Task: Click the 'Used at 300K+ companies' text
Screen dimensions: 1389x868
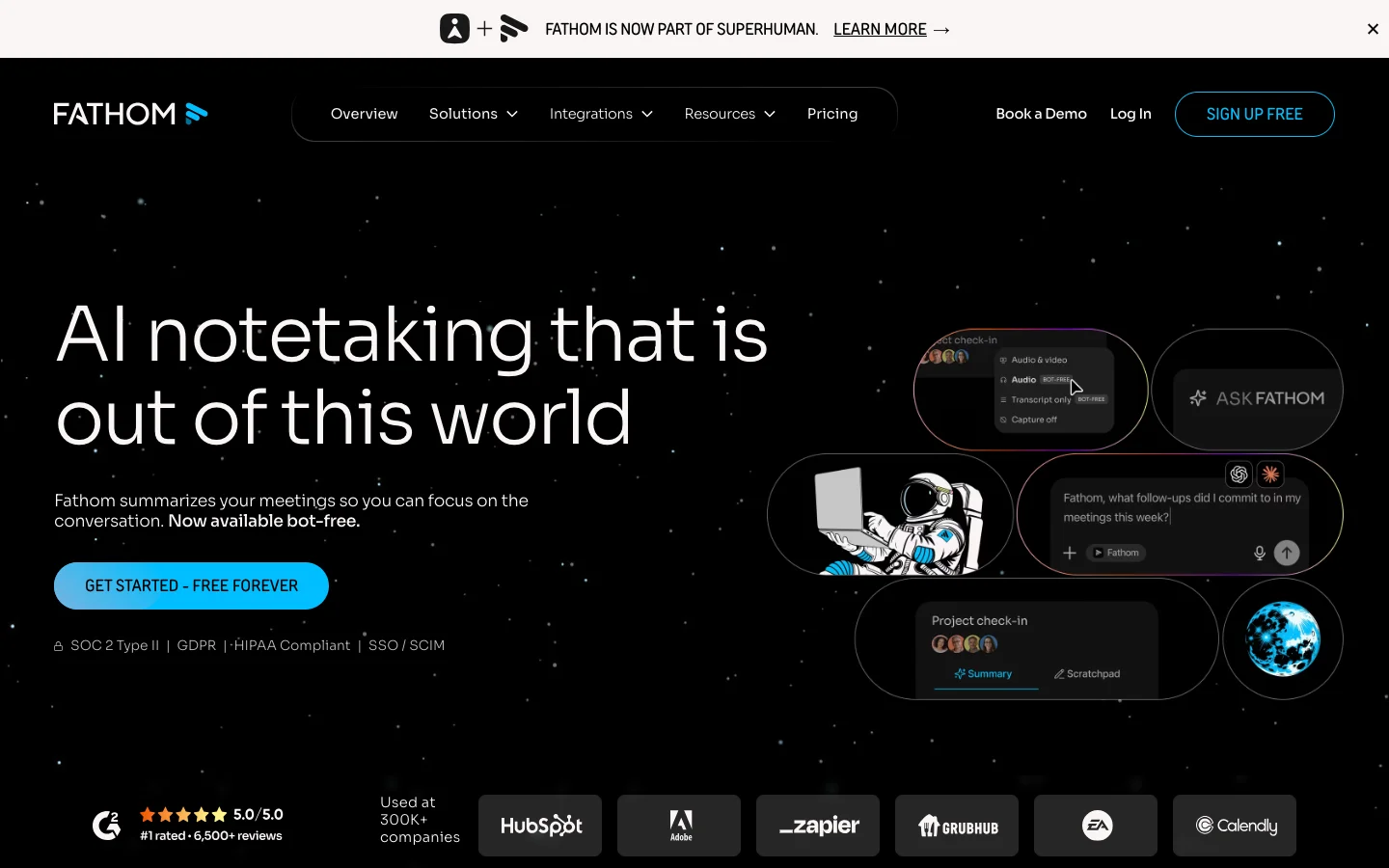Action: point(420,820)
